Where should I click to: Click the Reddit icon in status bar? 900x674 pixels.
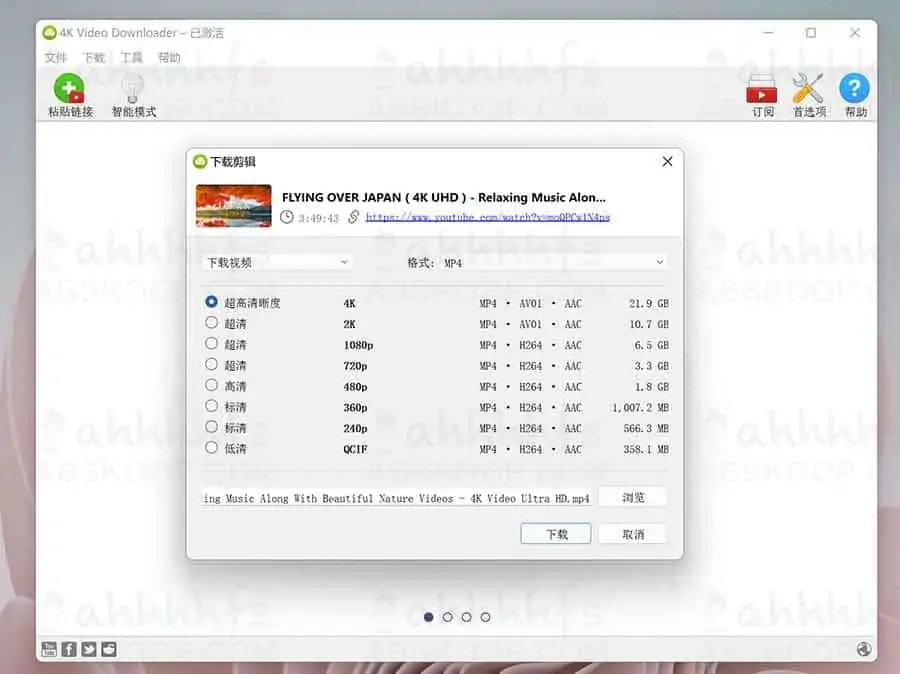point(109,649)
